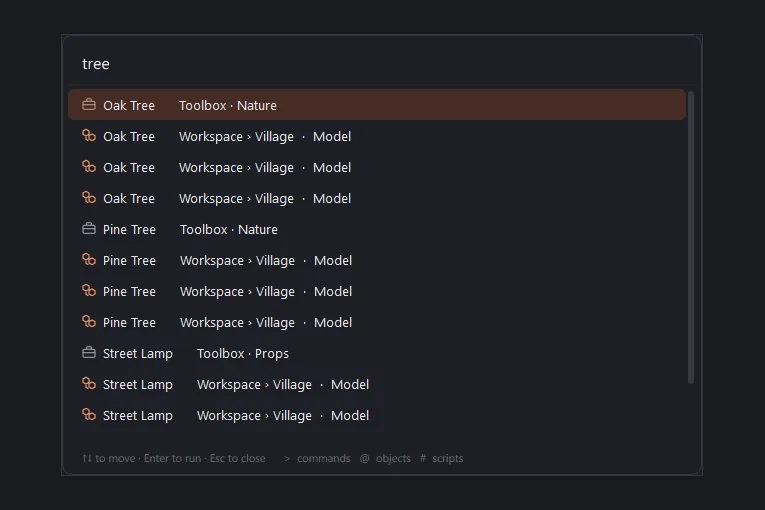Click the "@ objects" filter hint
This screenshot has height=510, width=765.
(x=385, y=458)
